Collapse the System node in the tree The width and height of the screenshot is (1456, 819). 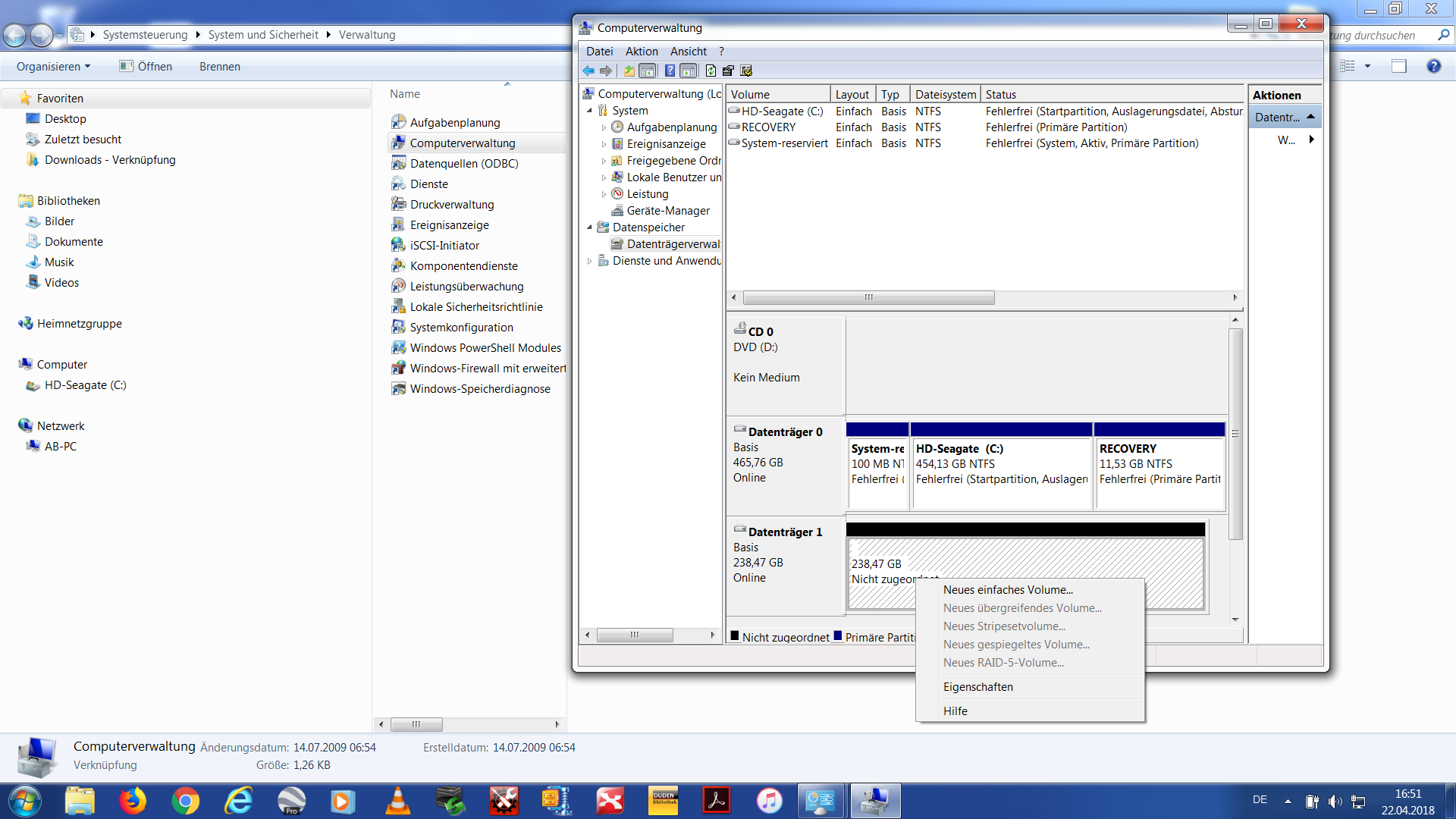click(589, 111)
